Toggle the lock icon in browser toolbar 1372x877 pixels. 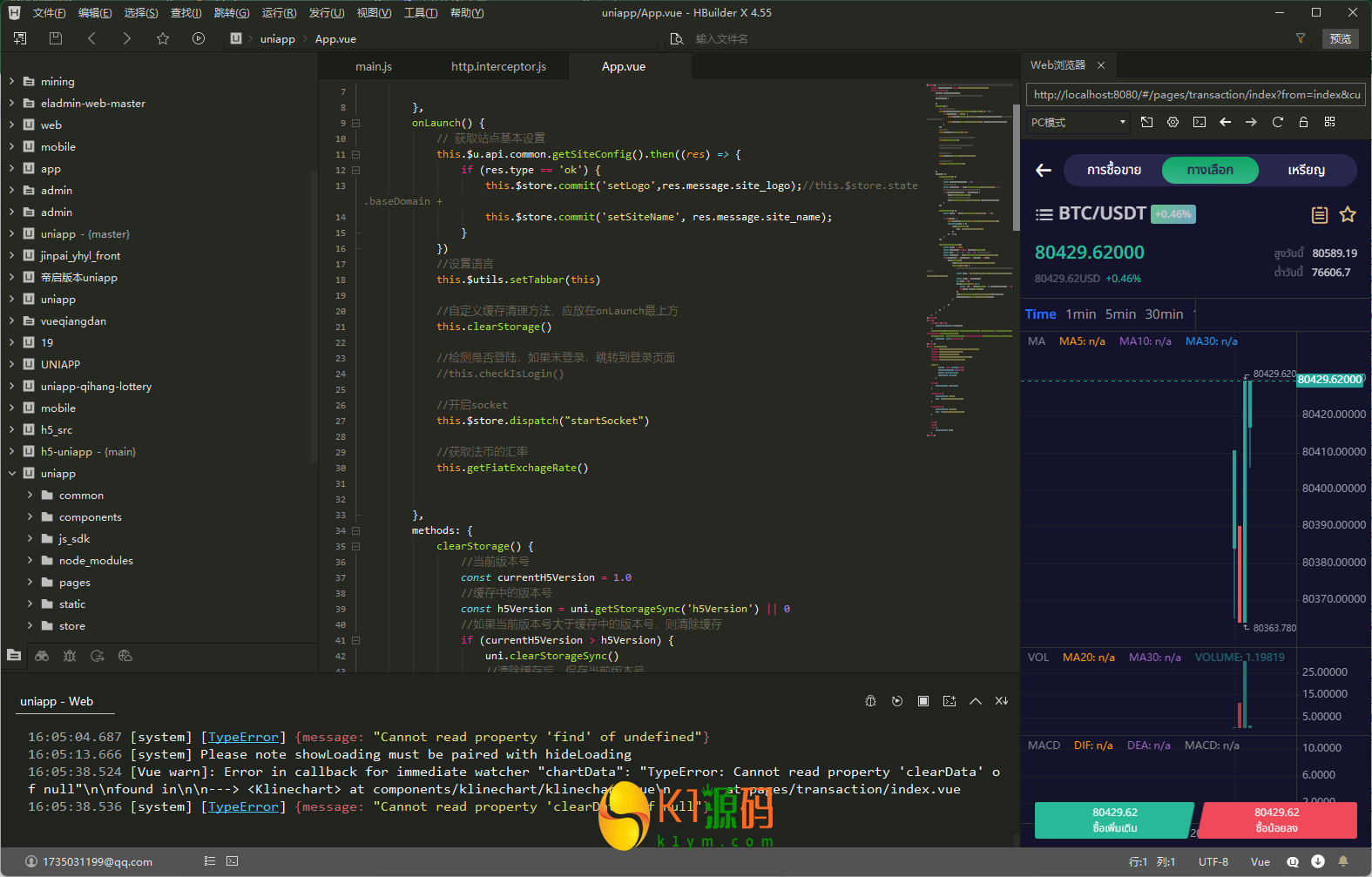point(1303,122)
